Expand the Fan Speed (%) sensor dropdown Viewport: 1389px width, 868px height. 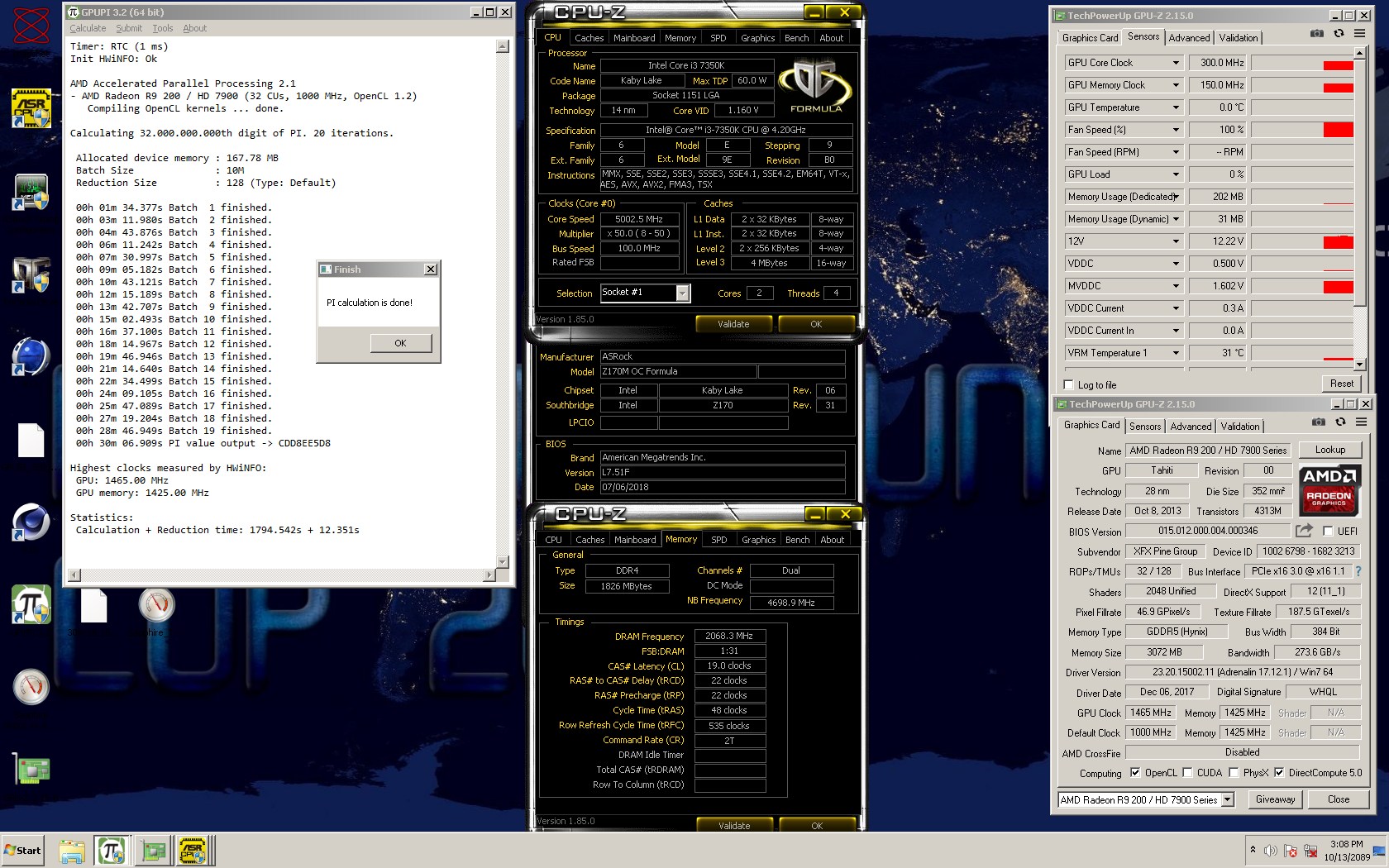(x=1176, y=130)
